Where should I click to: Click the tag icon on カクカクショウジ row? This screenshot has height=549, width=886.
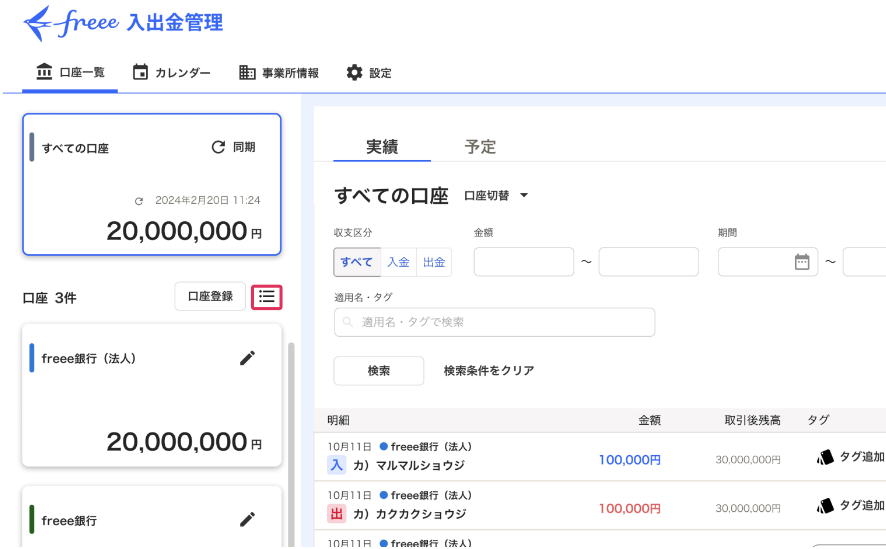(825, 506)
